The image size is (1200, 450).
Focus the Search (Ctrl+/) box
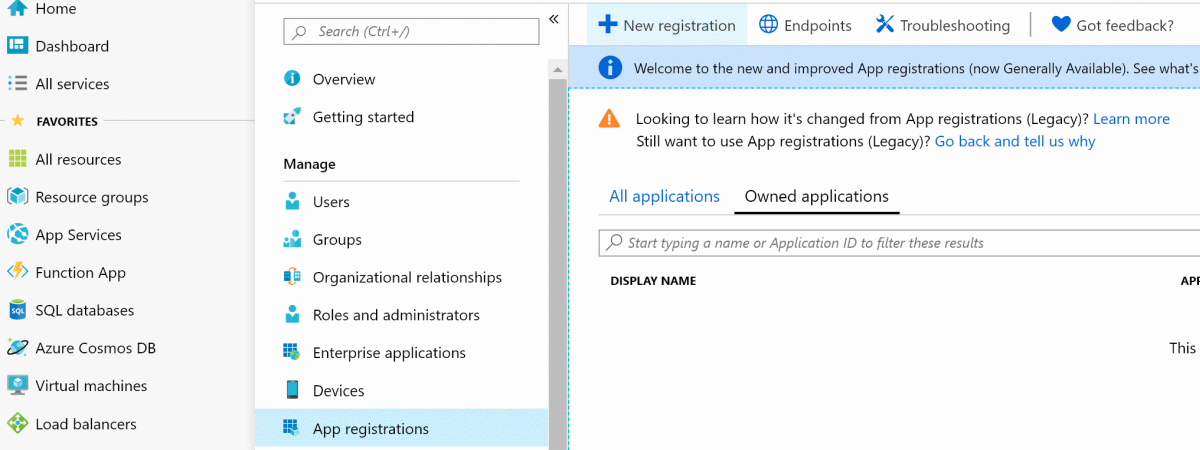coord(411,31)
